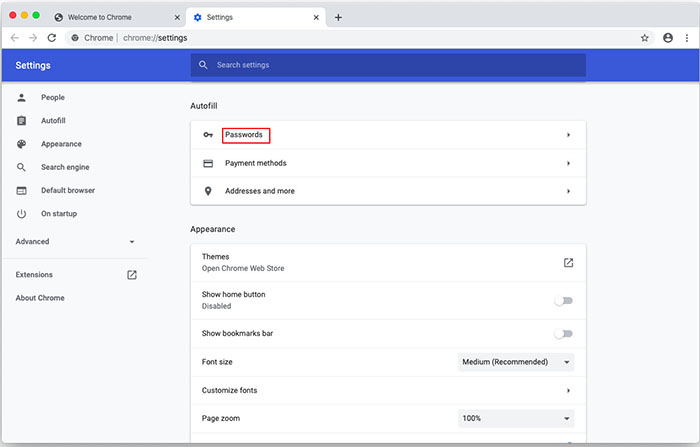
Task: Click the On startup power icon
Action: tap(21, 214)
